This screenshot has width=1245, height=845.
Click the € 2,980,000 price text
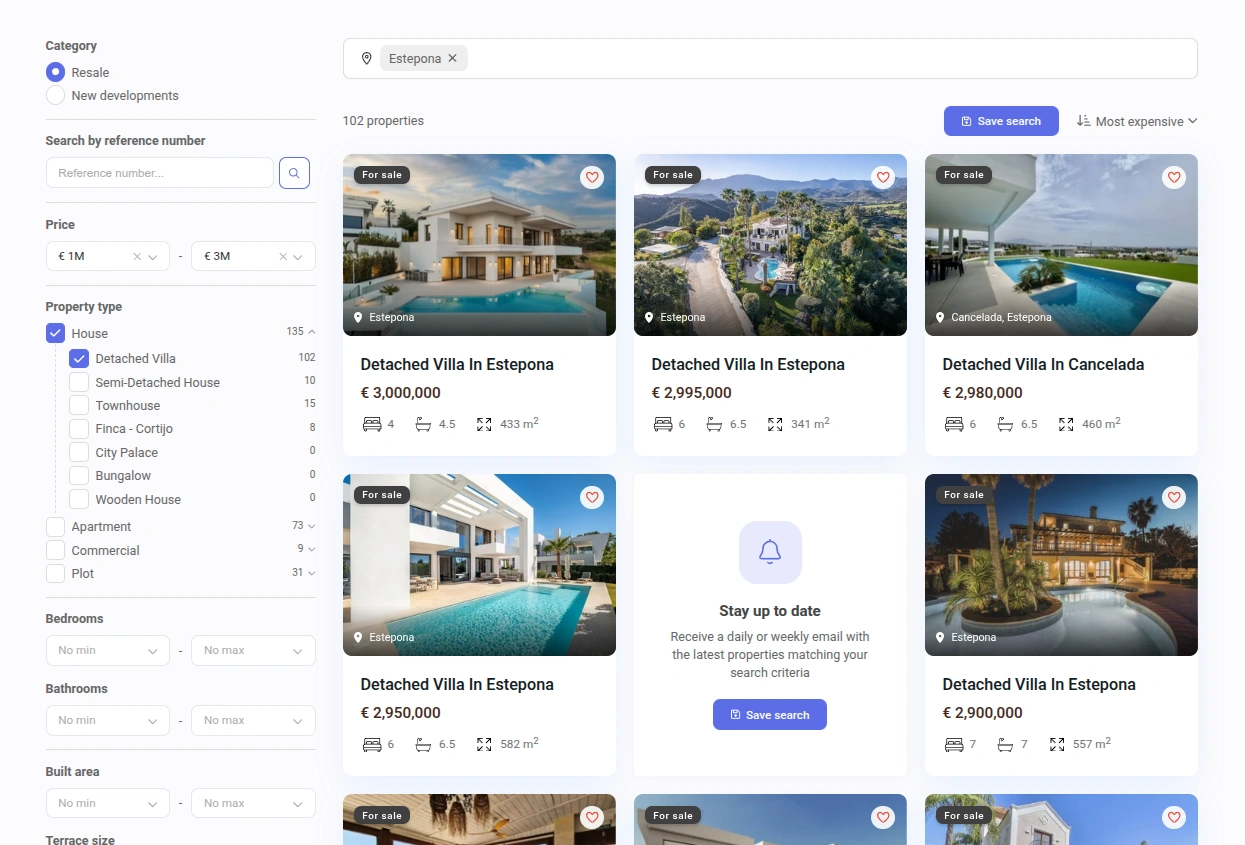pyautogui.click(x=983, y=393)
